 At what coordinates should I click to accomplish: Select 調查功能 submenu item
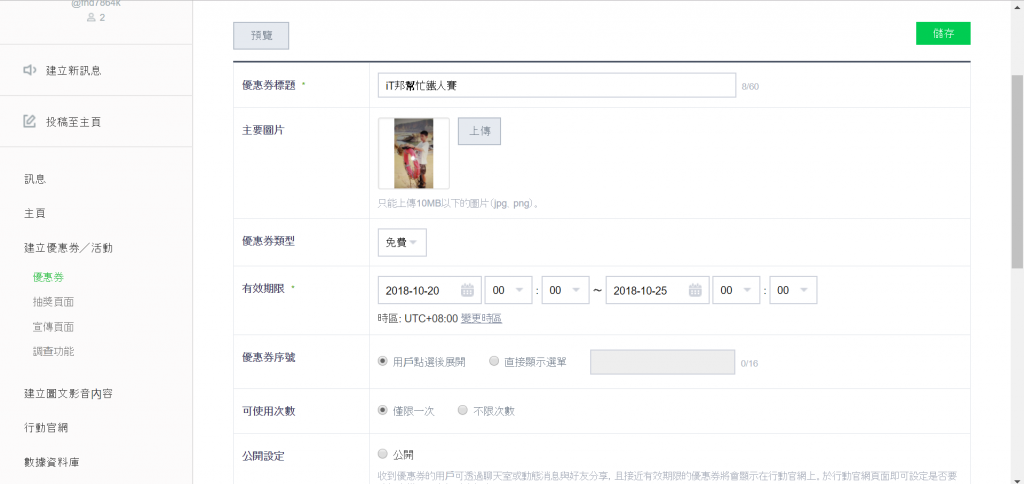tap(53, 351)
